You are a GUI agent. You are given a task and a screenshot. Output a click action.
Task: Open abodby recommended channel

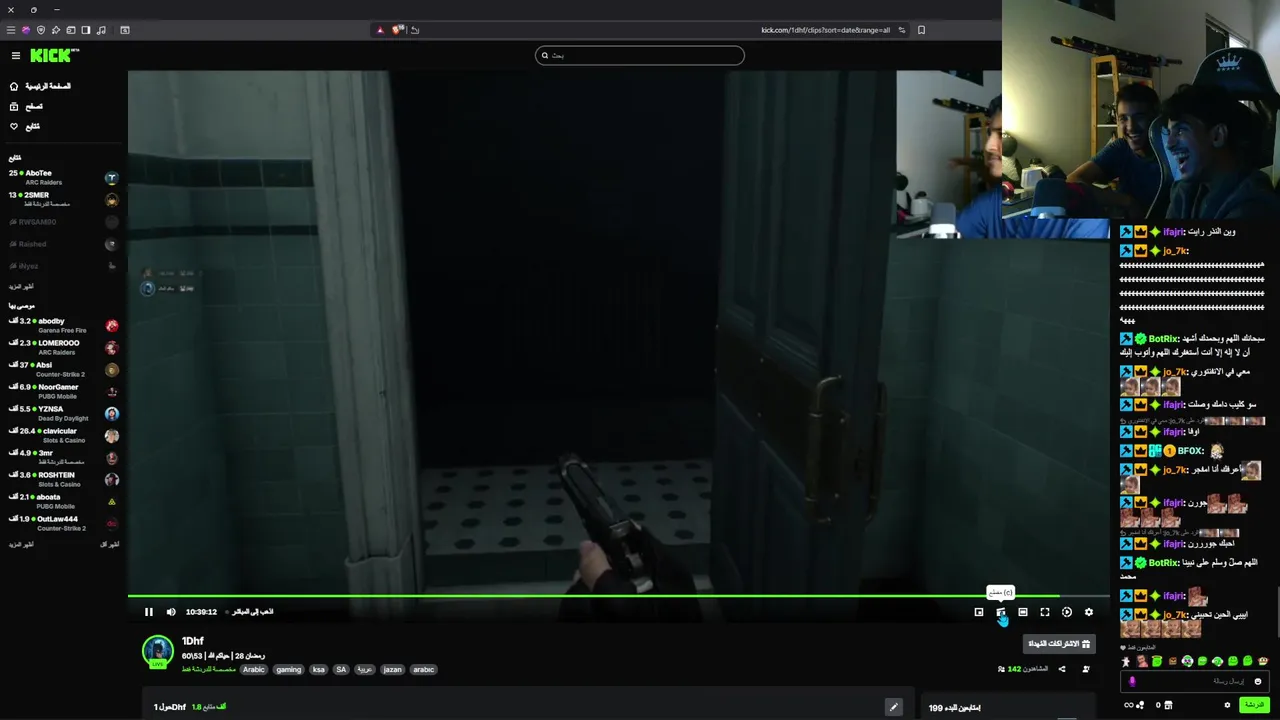64,325
